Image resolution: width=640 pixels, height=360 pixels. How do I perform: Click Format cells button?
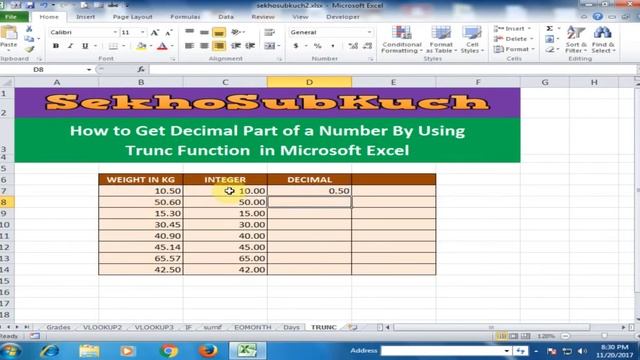click(x=514, y=49)
